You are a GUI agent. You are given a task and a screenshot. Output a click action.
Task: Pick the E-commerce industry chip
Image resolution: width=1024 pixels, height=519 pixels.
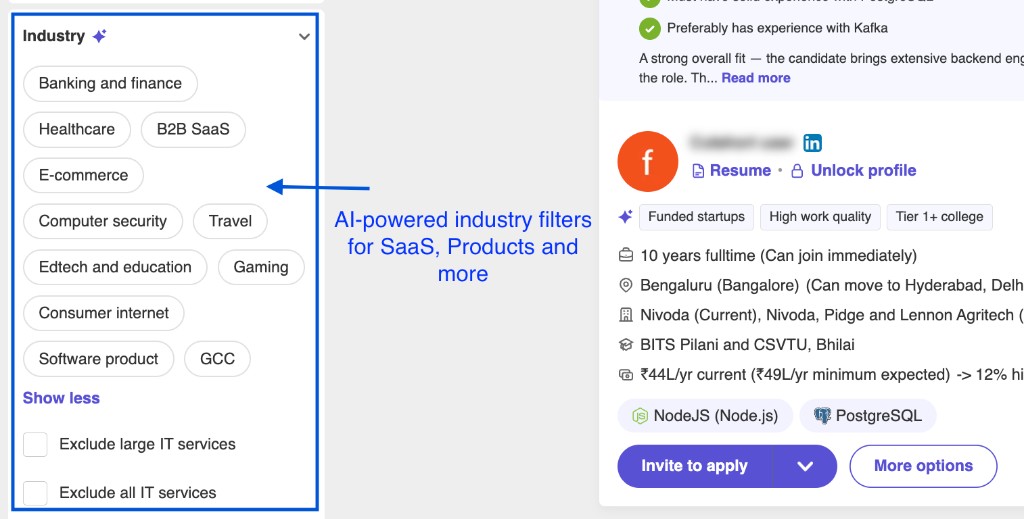[x=84, y=175]
